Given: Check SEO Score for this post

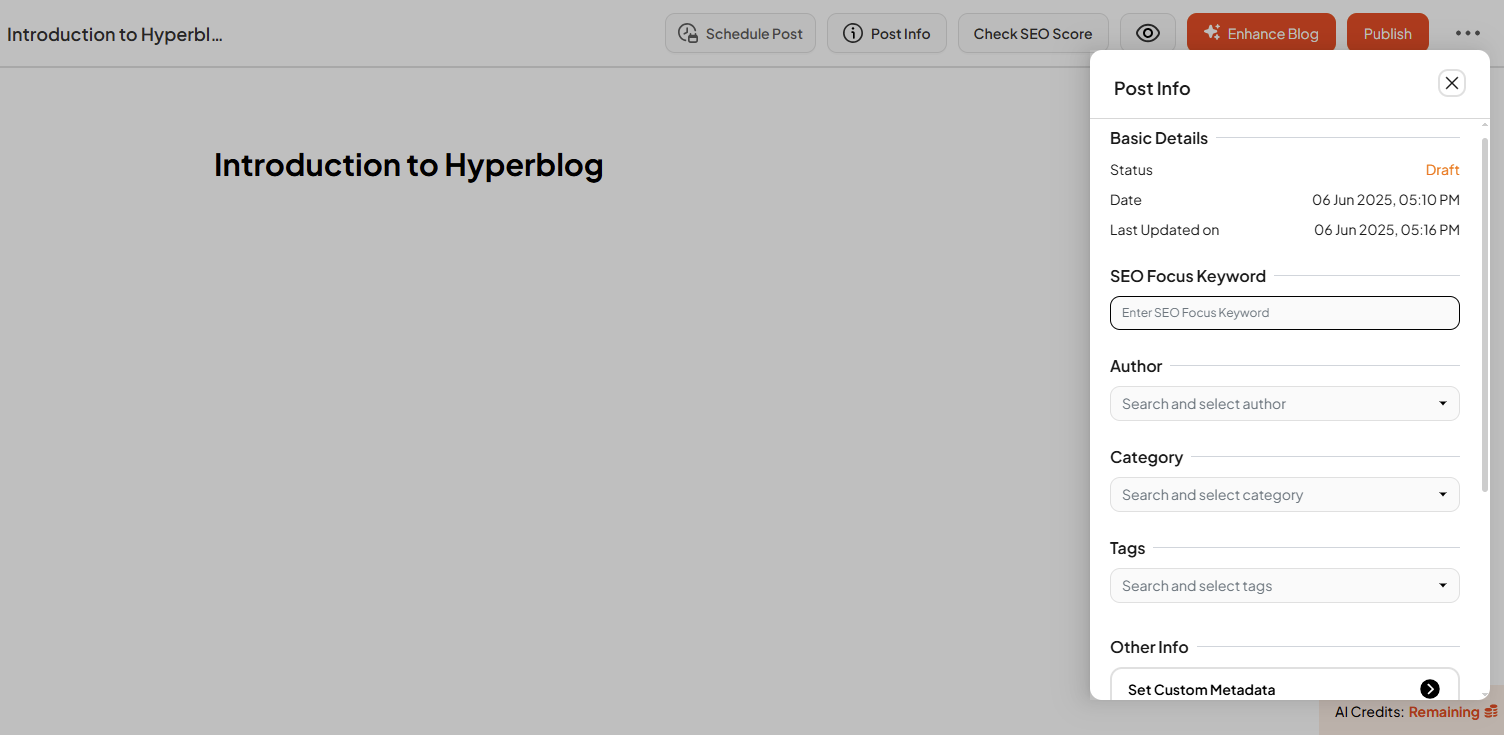Looking at the screenshot, I should (1033, 33).
